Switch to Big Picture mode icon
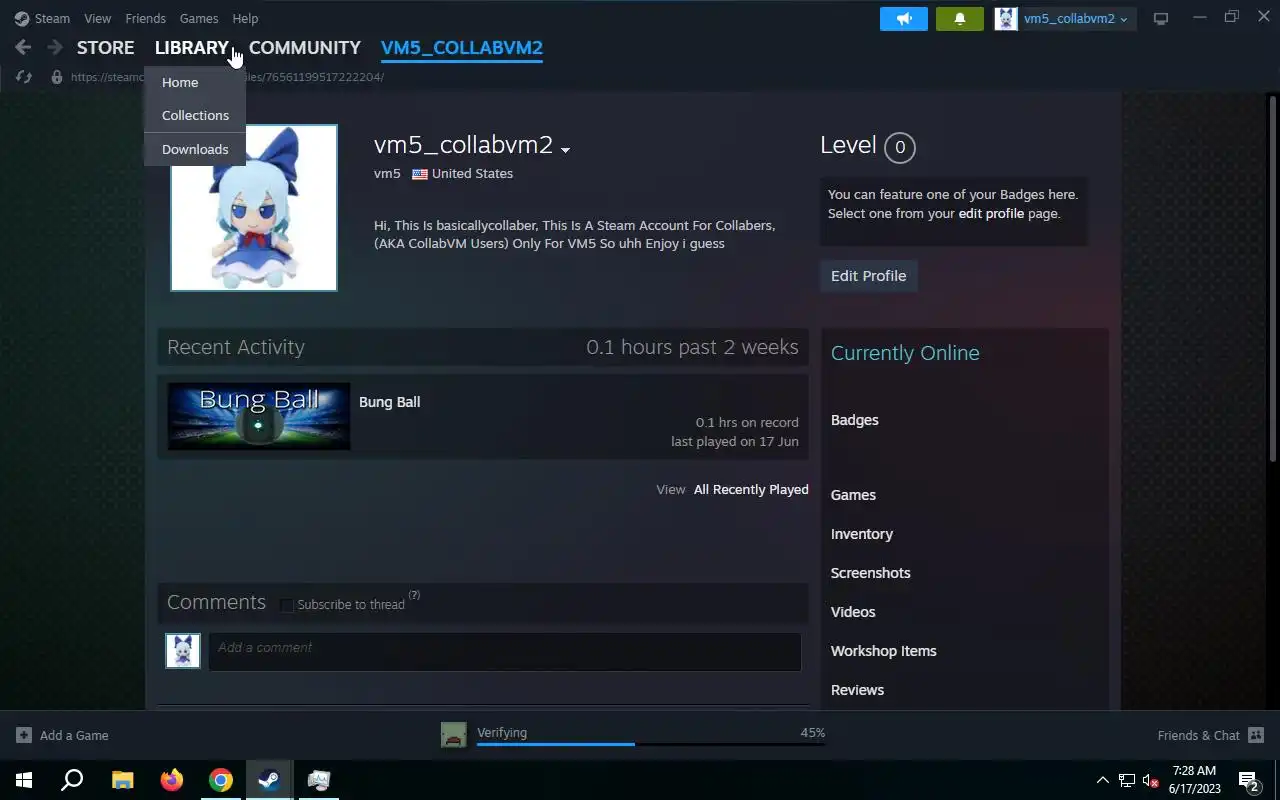Viewport: 1280px width, 800px height. click(1161, 18)
